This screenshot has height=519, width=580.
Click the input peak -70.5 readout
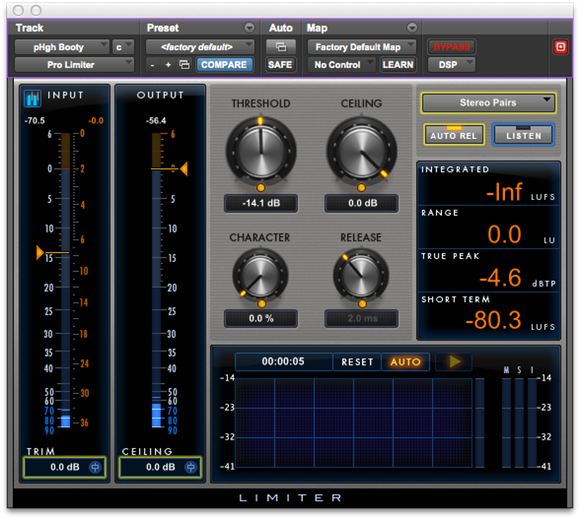click(34, 121)
